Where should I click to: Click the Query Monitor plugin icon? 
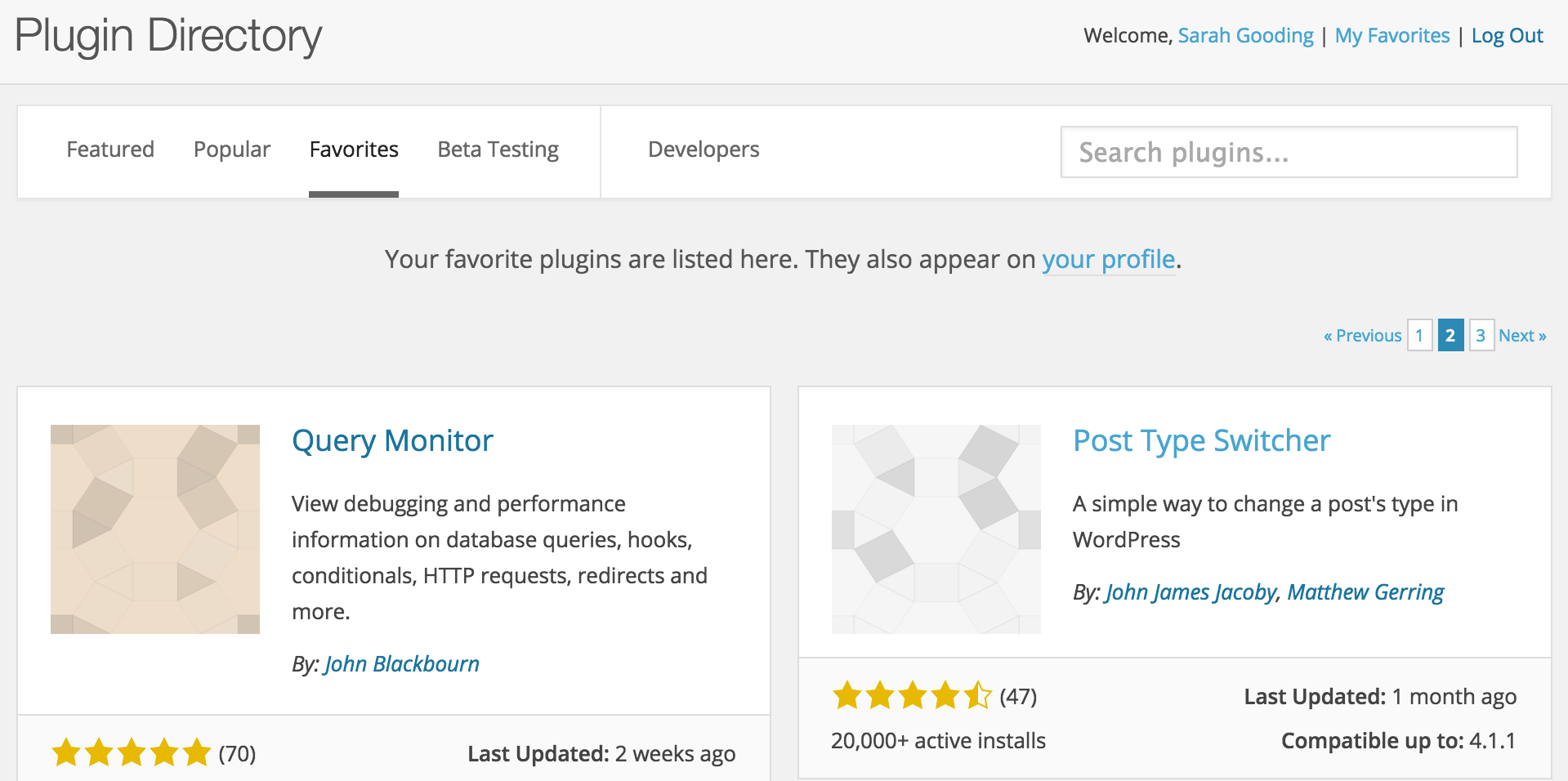click(x=155, y=529)
